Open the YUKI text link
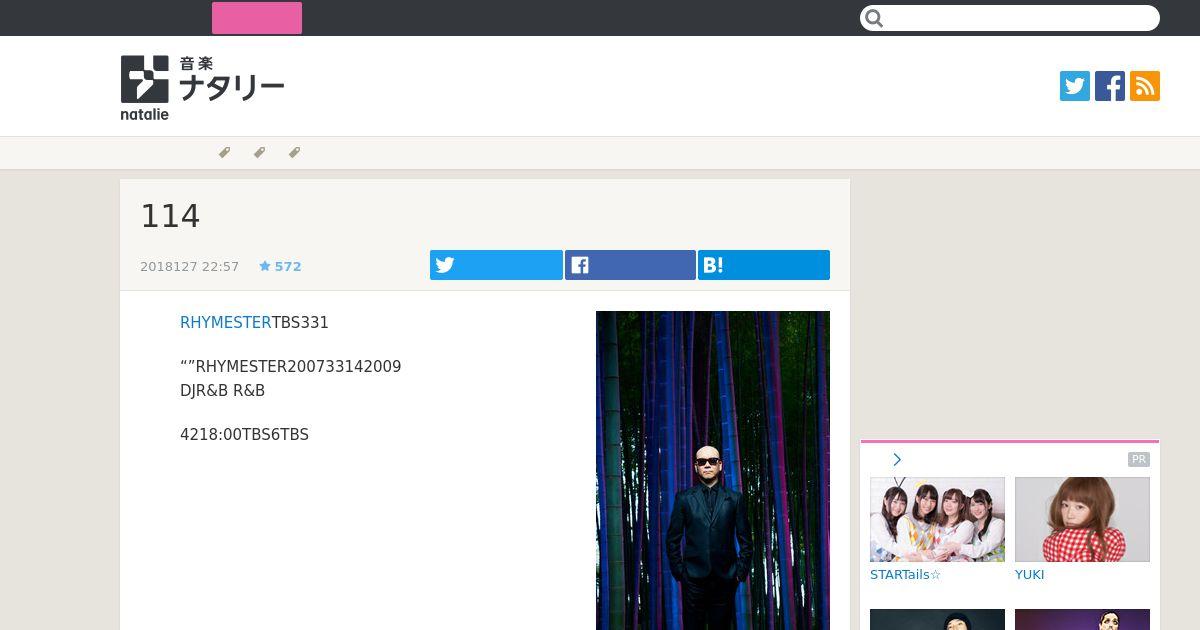The width and height of the screenshot is (1200, 630). click(1030, 575)
